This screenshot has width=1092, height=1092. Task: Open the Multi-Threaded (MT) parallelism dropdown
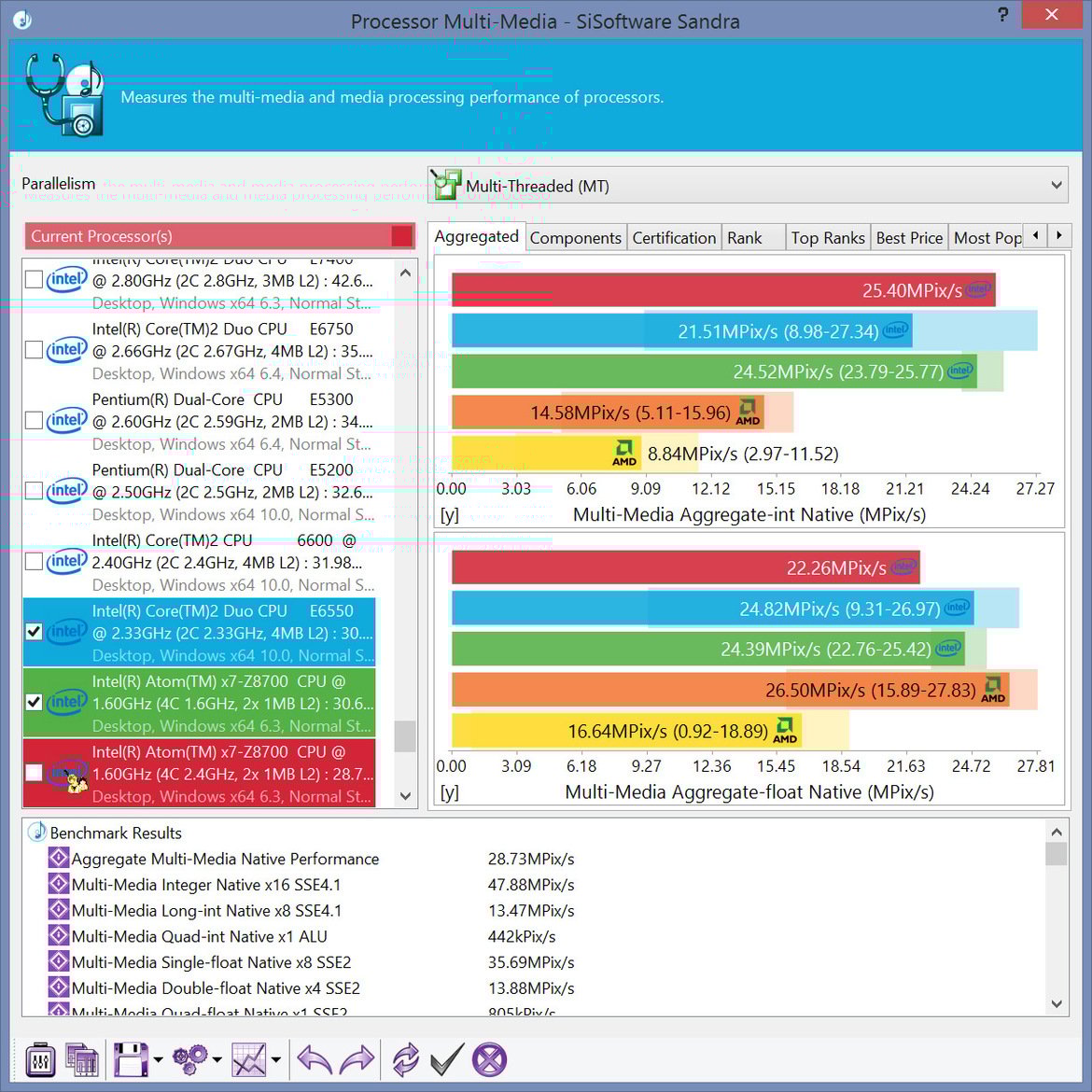[x=748, y=185]
